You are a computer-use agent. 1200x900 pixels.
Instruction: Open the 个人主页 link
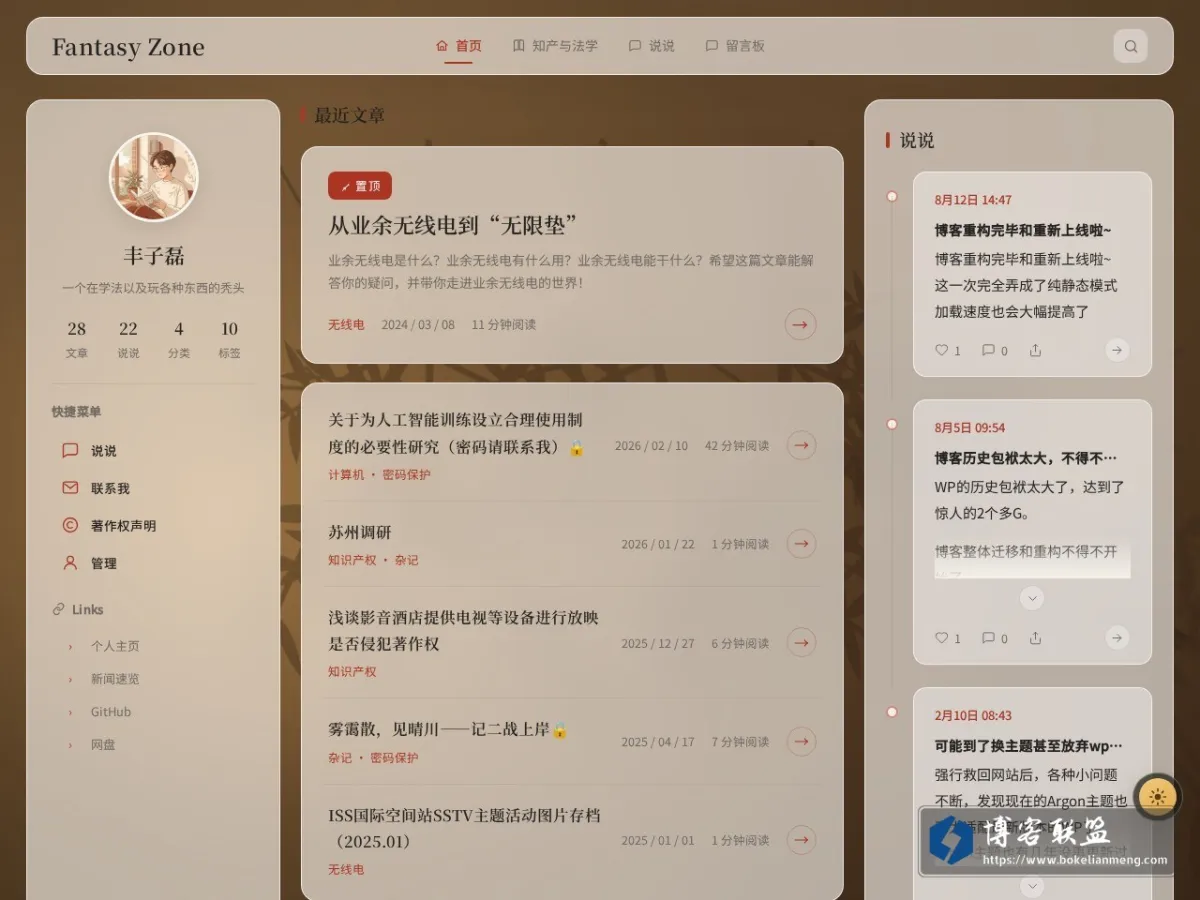click(x=115, y=646)
